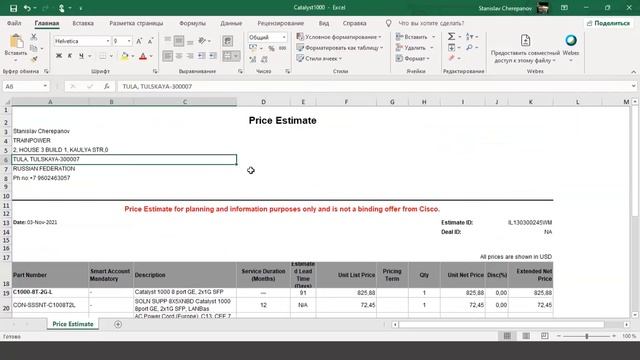Viewport: 640px width, 360px height.
Task: Click the Поделиться share button
Action: 608,23
